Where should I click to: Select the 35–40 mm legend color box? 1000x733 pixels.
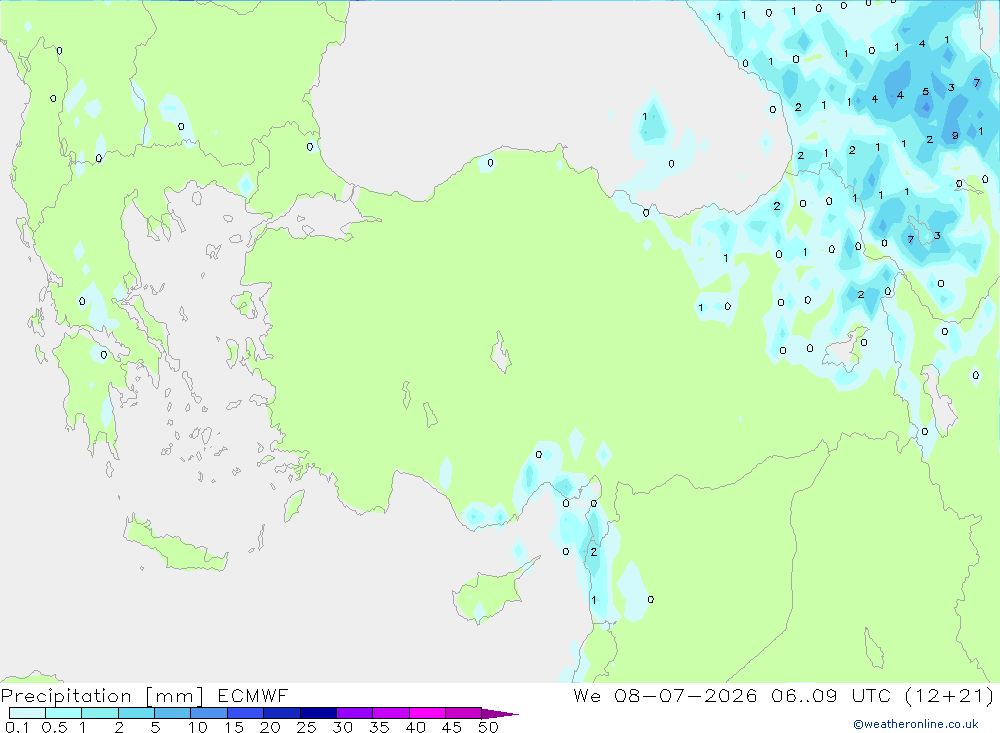coord(391,713)
